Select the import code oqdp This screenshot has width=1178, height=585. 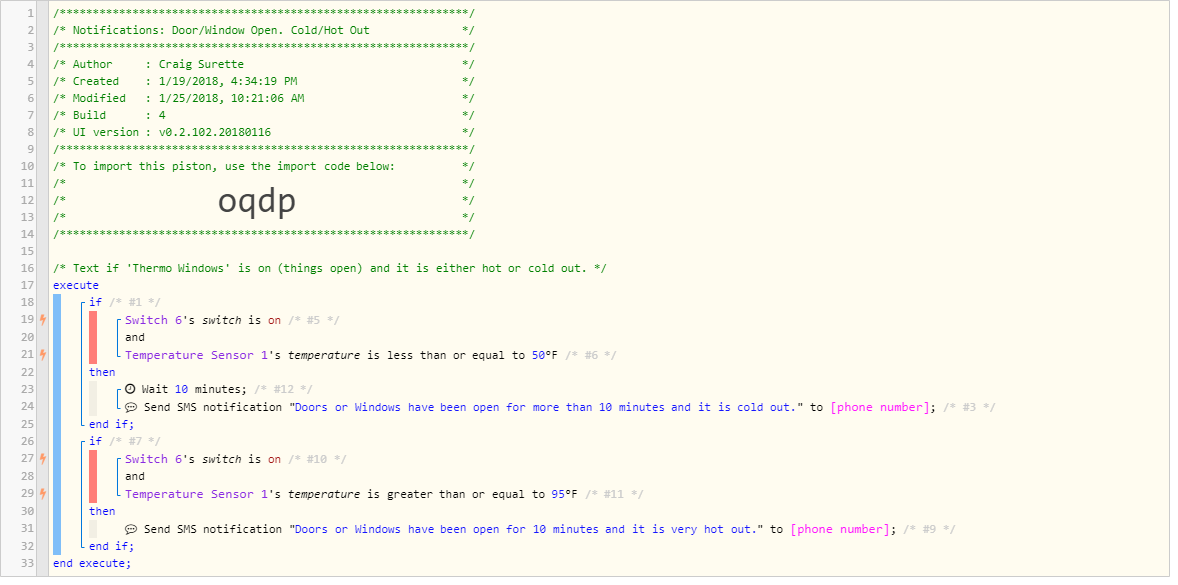pos(257,201)
